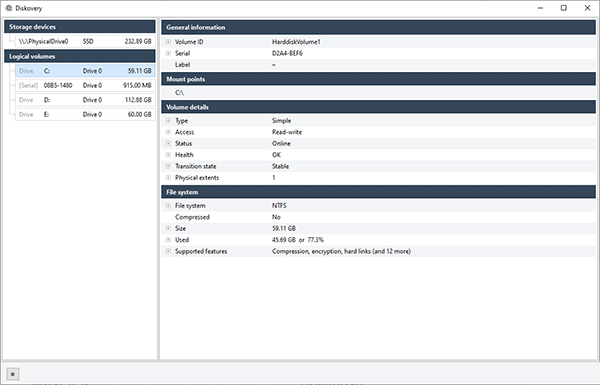Select logical volume Drive E:
Screen dimensions: 600x385
(x=85, y=114)
